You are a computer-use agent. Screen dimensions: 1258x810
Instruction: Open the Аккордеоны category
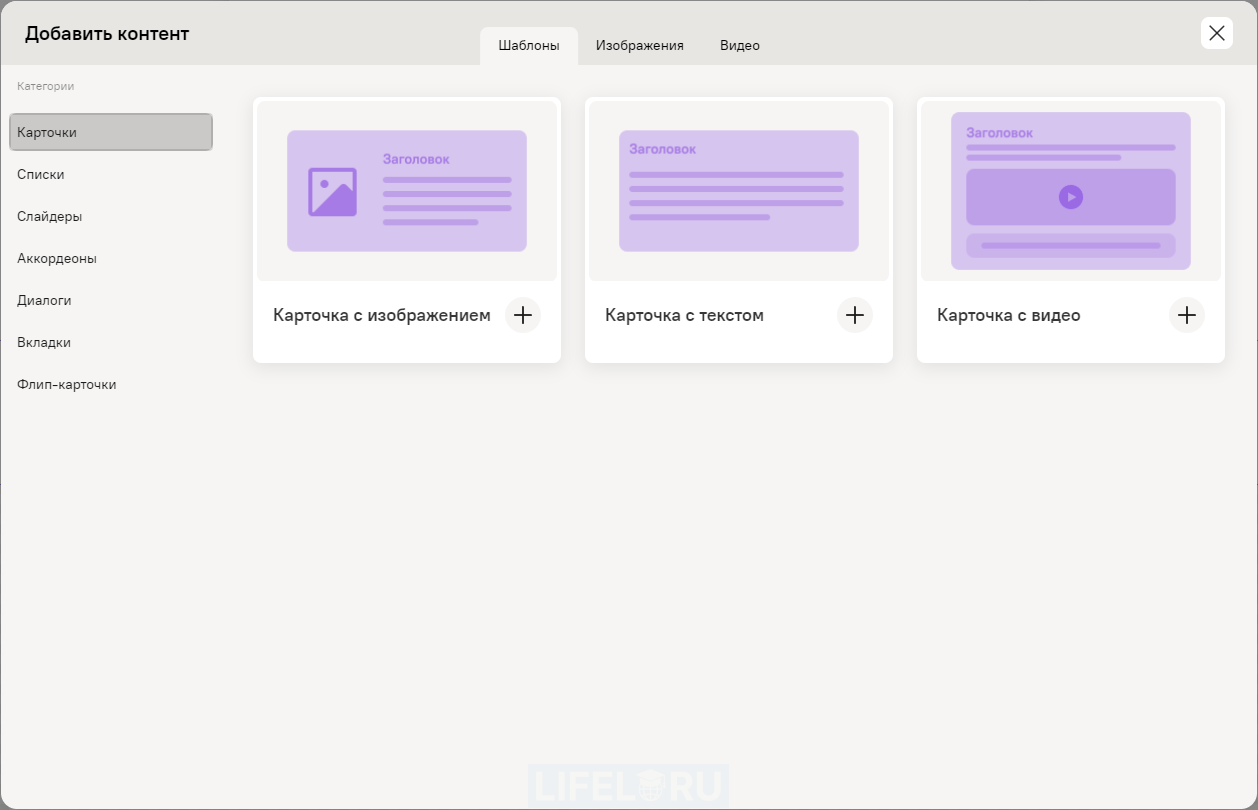tap(55, 258)
